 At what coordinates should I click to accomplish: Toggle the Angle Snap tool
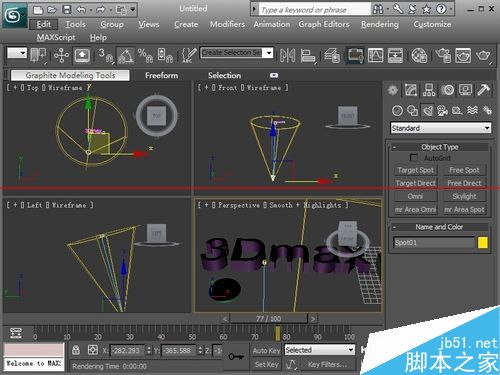(x=126, y=55)
